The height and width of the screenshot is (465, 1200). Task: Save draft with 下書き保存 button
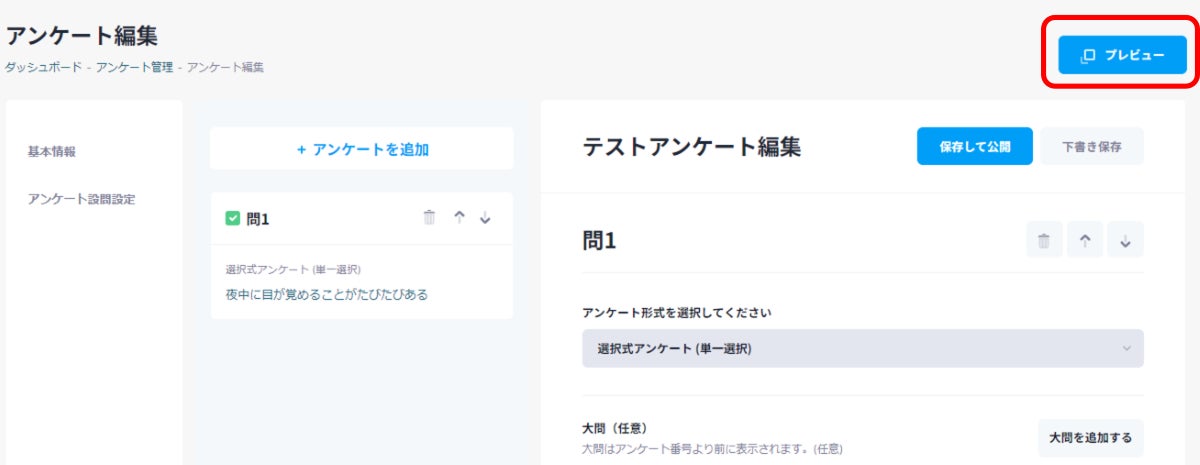click(x=1092, y=146)
